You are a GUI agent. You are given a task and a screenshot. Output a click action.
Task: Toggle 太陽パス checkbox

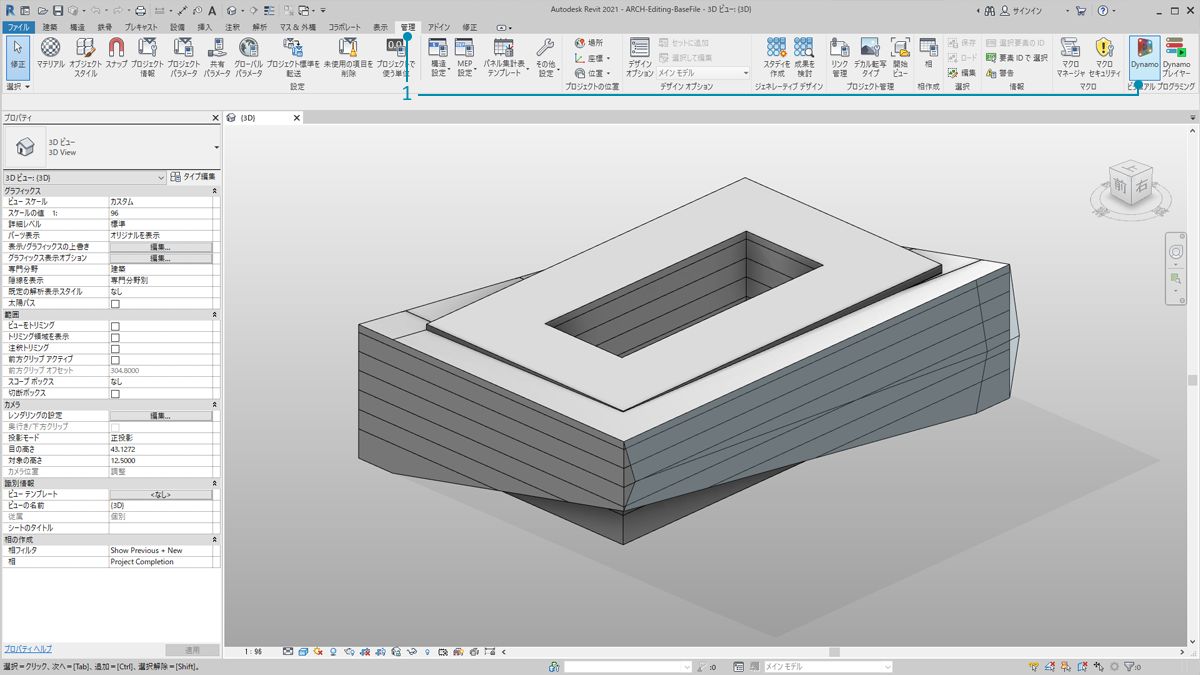(114, 303)
